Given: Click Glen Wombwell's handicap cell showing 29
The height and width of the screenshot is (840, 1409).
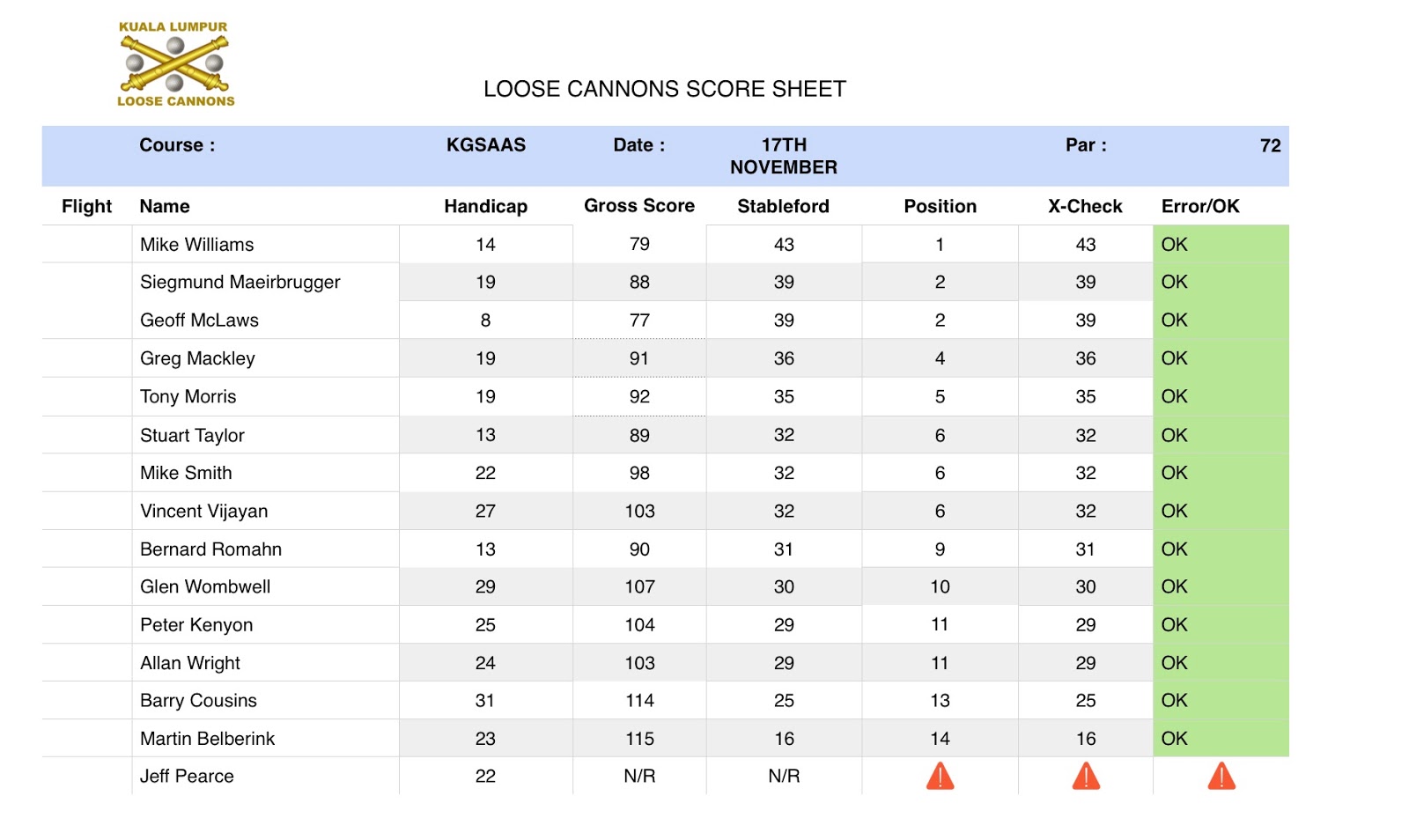Looking at the screenshot, I should click(x=485, y=587).
